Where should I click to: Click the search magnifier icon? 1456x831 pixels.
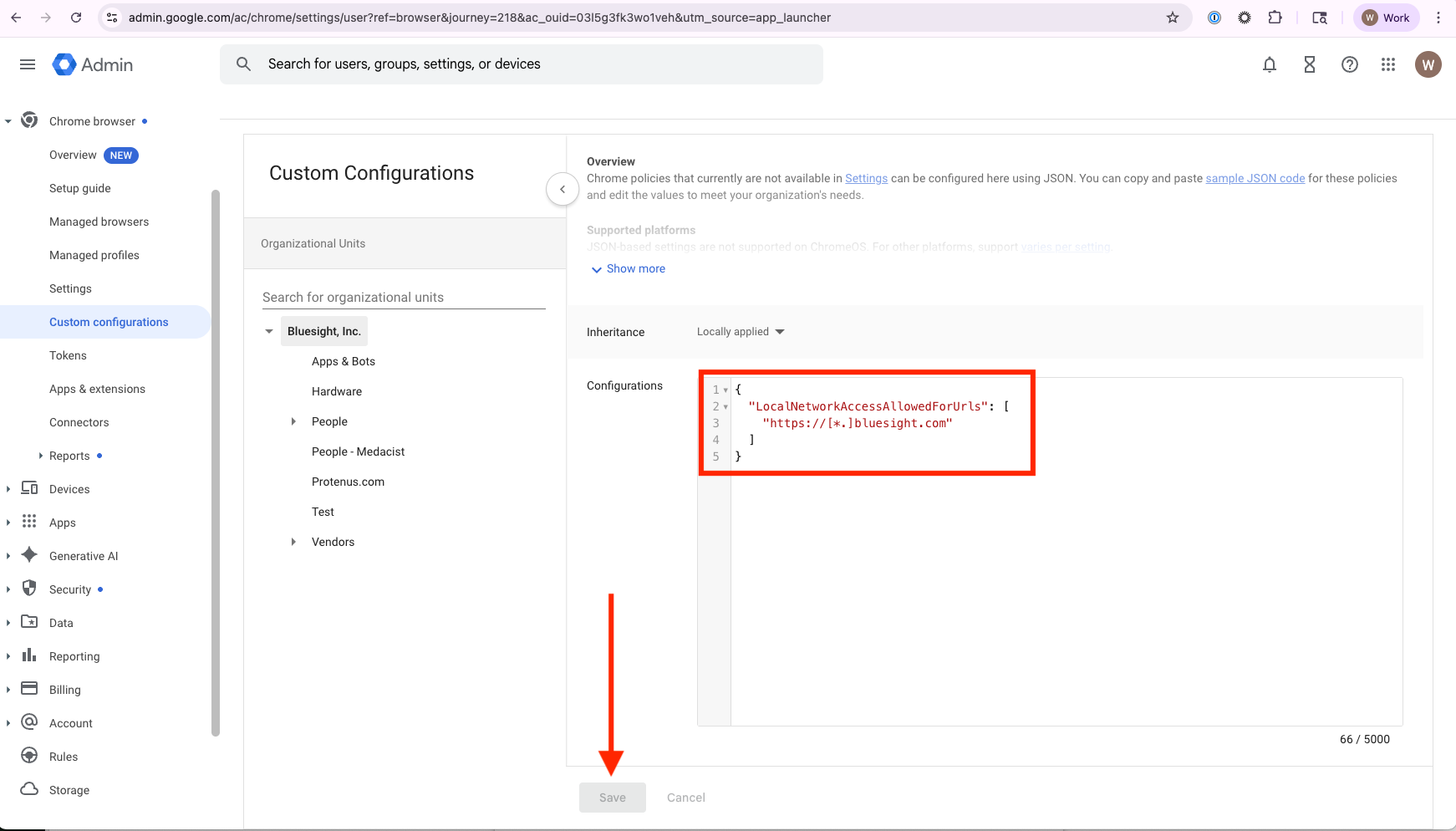click(243, 64)
